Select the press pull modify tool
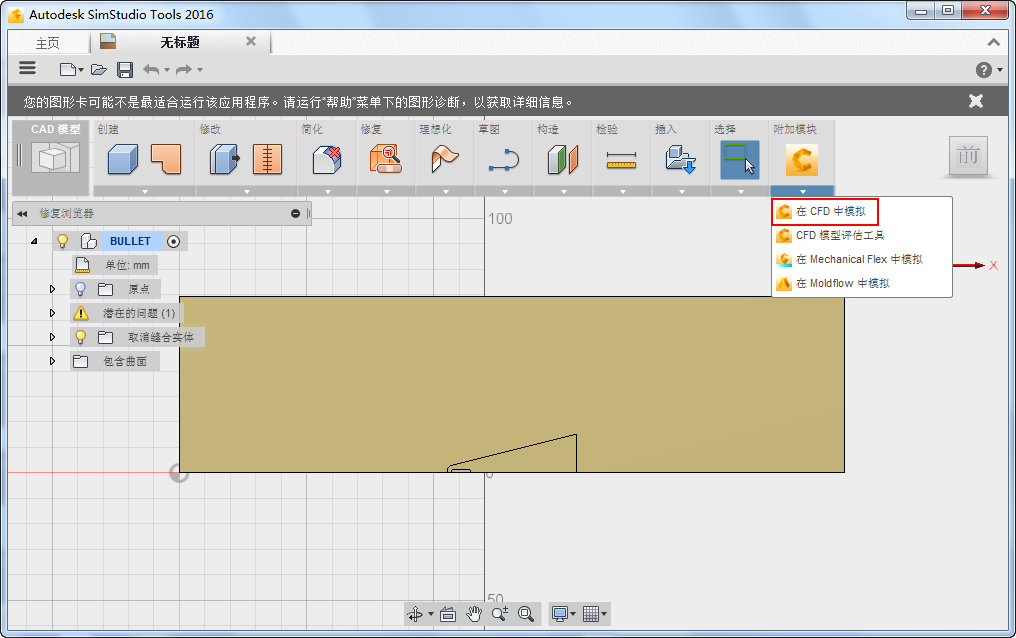The image size is (1016, 638). (224, 159)
